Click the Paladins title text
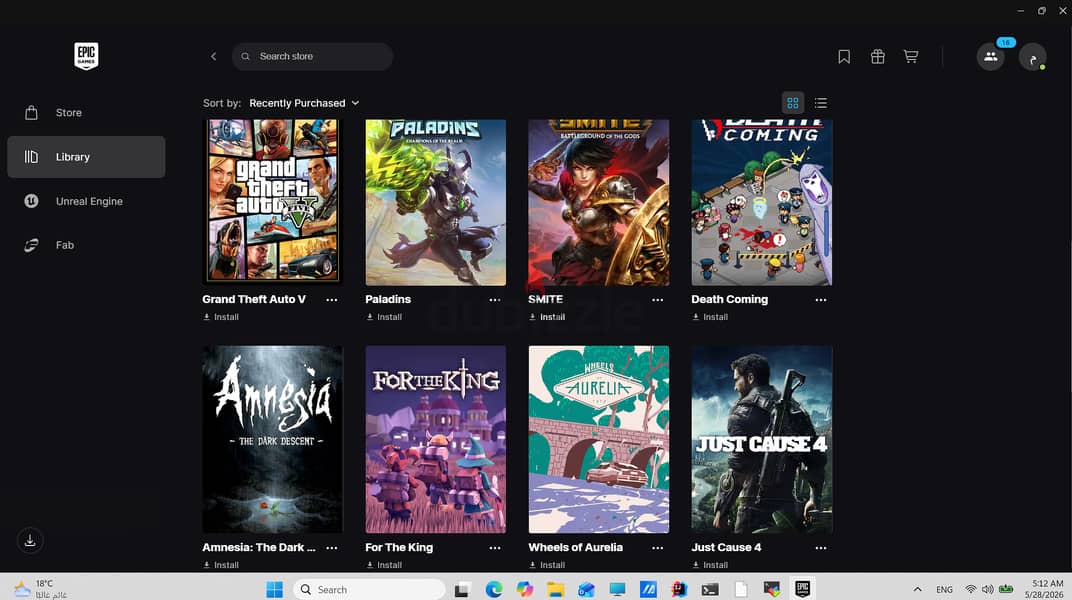The width and height of the screenshot is (1072, 600). 388,299
